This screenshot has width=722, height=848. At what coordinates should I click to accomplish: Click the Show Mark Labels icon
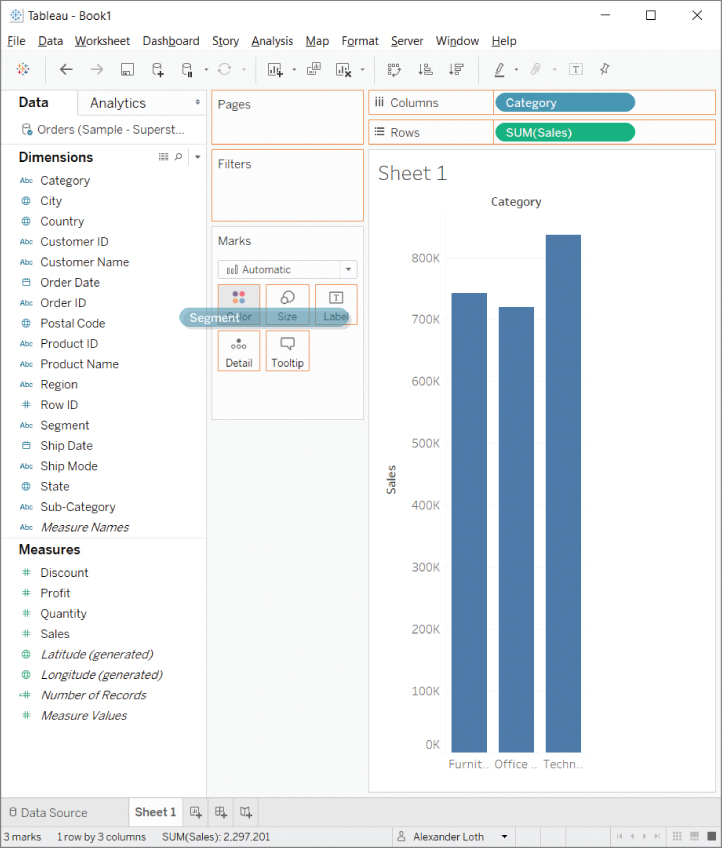click(576, 69)
